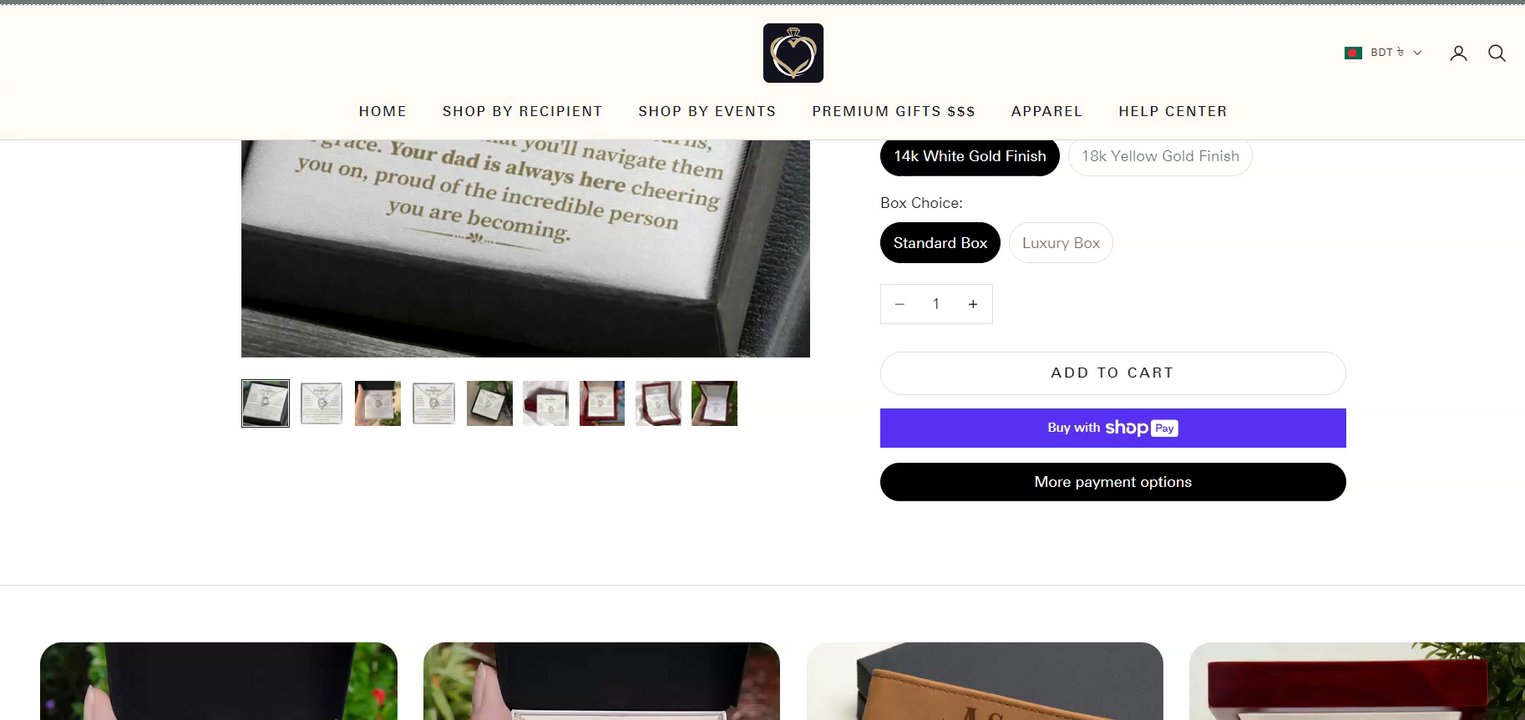Open the Shop By Events menu
The width and height of the screenshot is (1525, 720).
click(x=707, y=111)
